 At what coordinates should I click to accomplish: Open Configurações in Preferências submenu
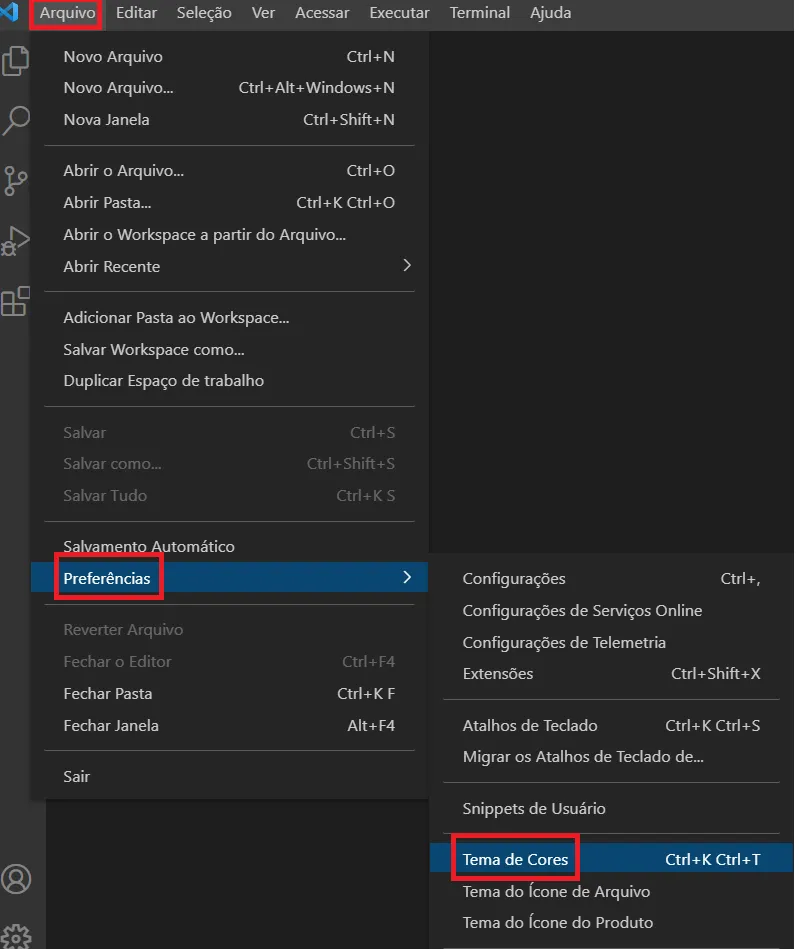tap(611, 579)
